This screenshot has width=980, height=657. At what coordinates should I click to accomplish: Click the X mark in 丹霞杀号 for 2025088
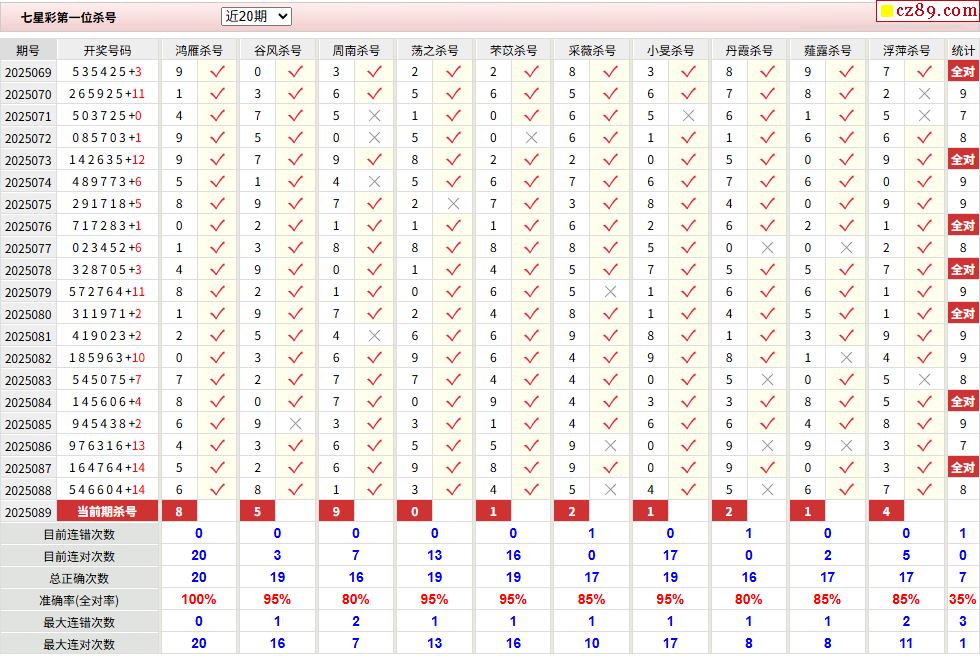point(768,489)
